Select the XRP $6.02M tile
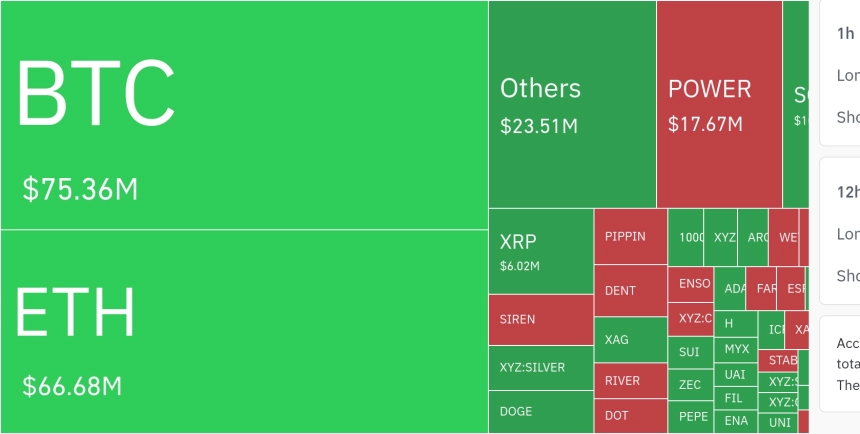This screenshot has width=860, height=434. (540, 251)
